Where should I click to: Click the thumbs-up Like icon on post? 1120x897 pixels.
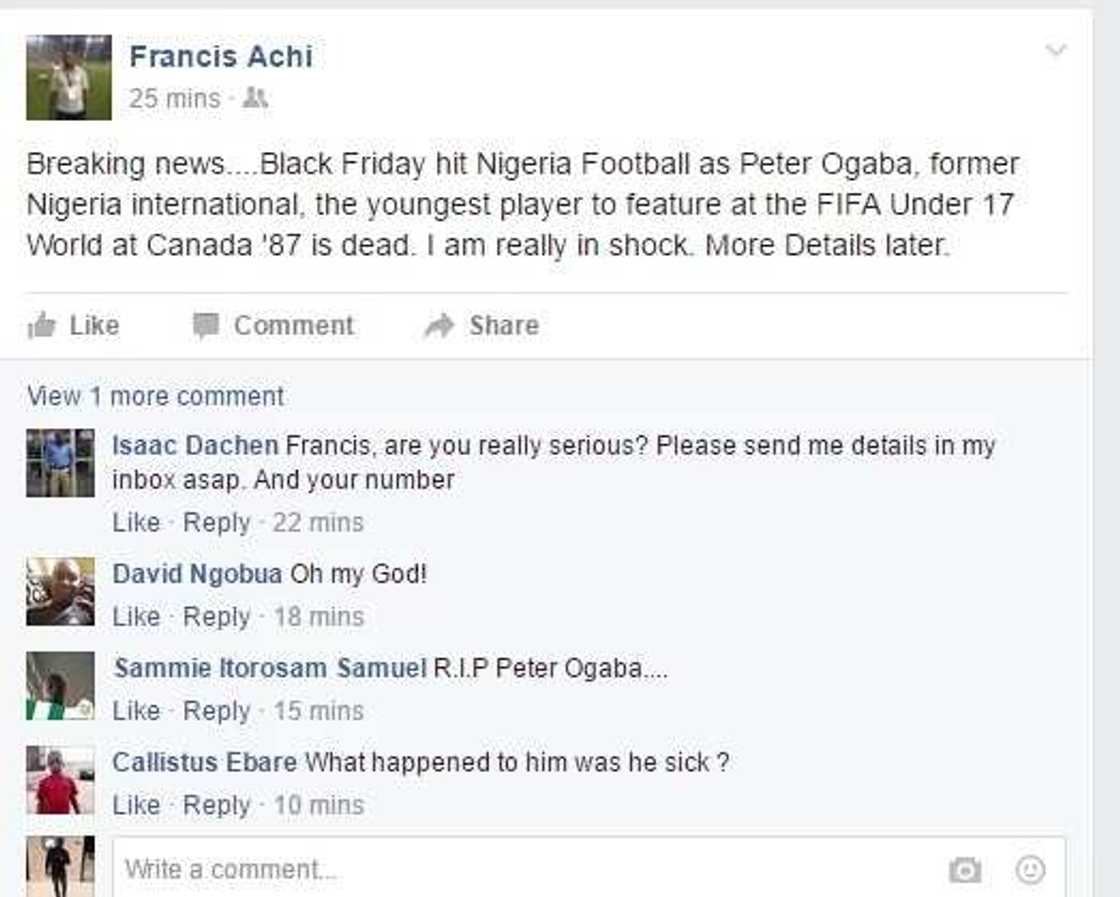[x=42, y=325]
